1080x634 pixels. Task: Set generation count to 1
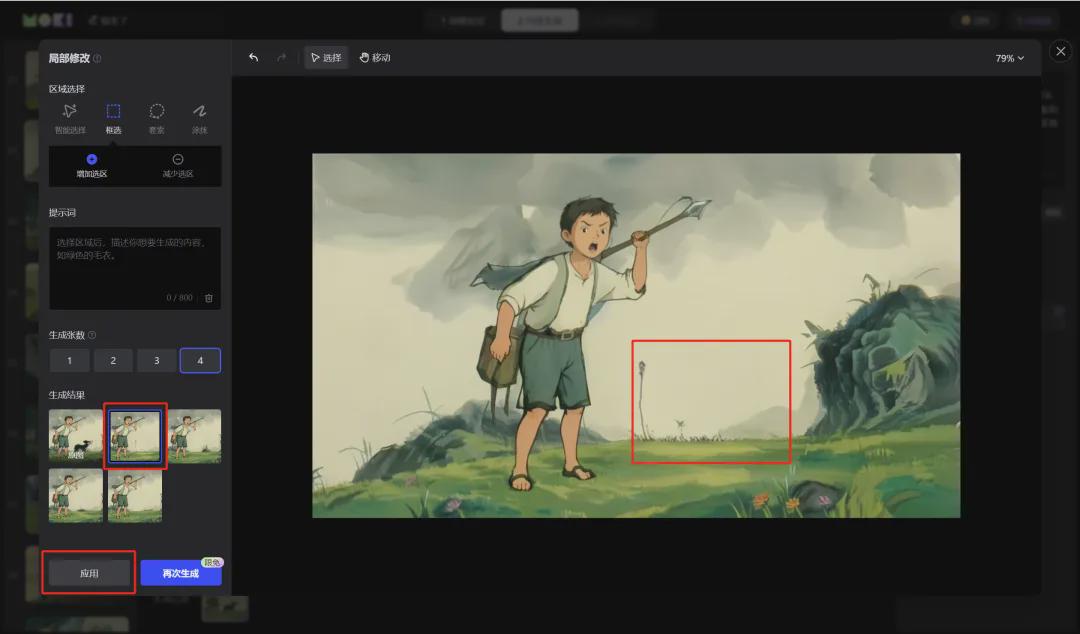69,360
